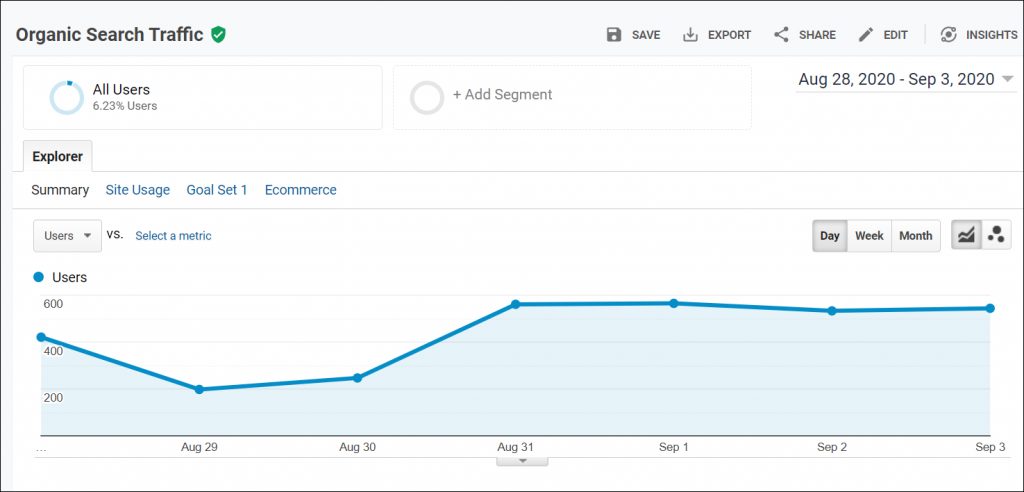Click the Edit pencil icon

(866, 35)
